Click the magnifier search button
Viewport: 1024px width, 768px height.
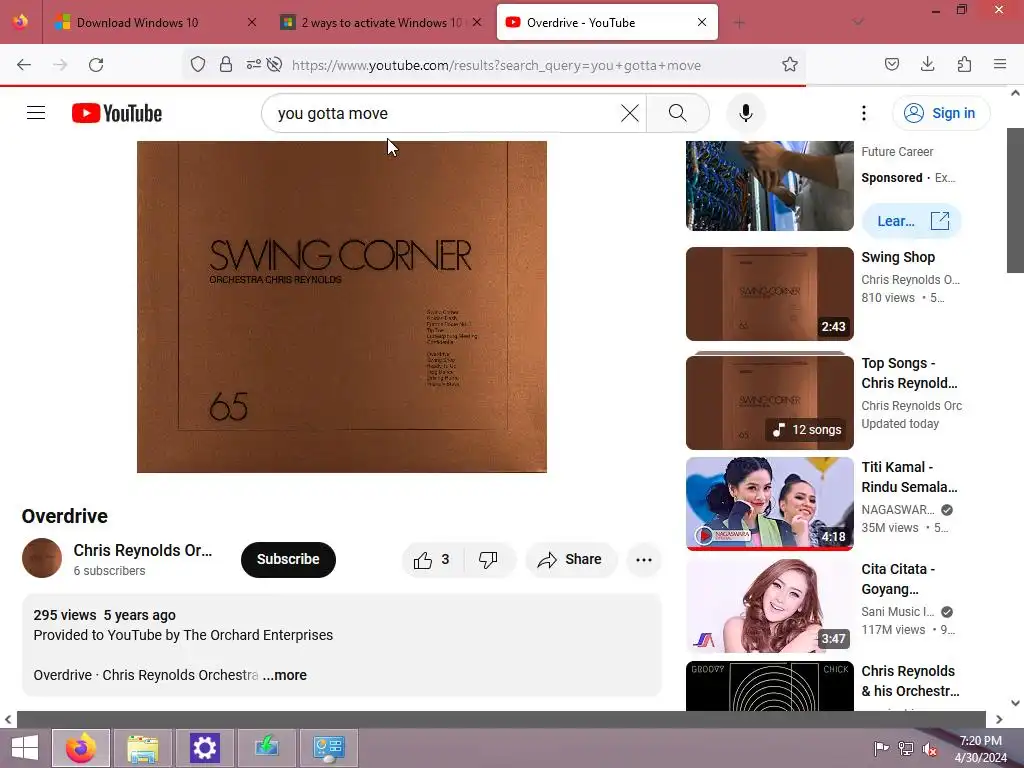point(677,113)
